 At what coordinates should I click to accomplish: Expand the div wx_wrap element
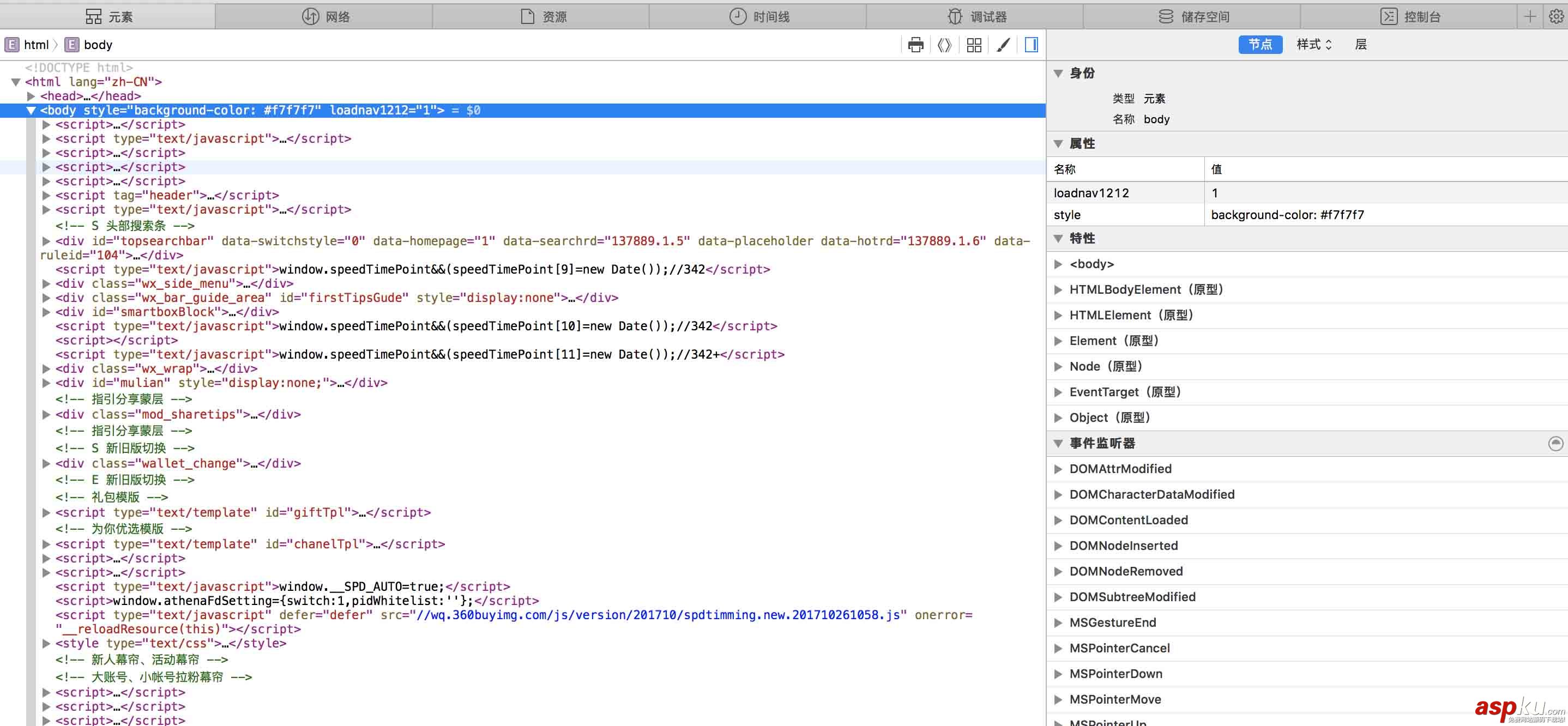point(46,369)
